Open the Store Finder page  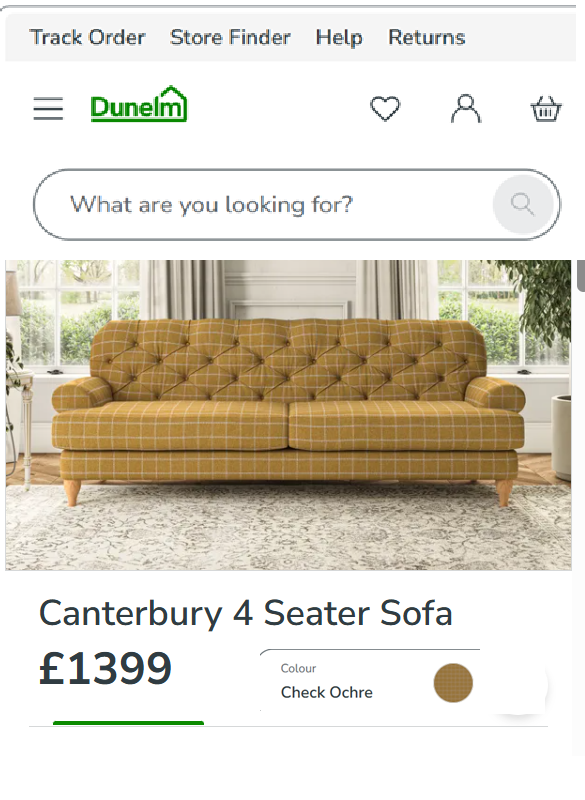coord(229,37)
